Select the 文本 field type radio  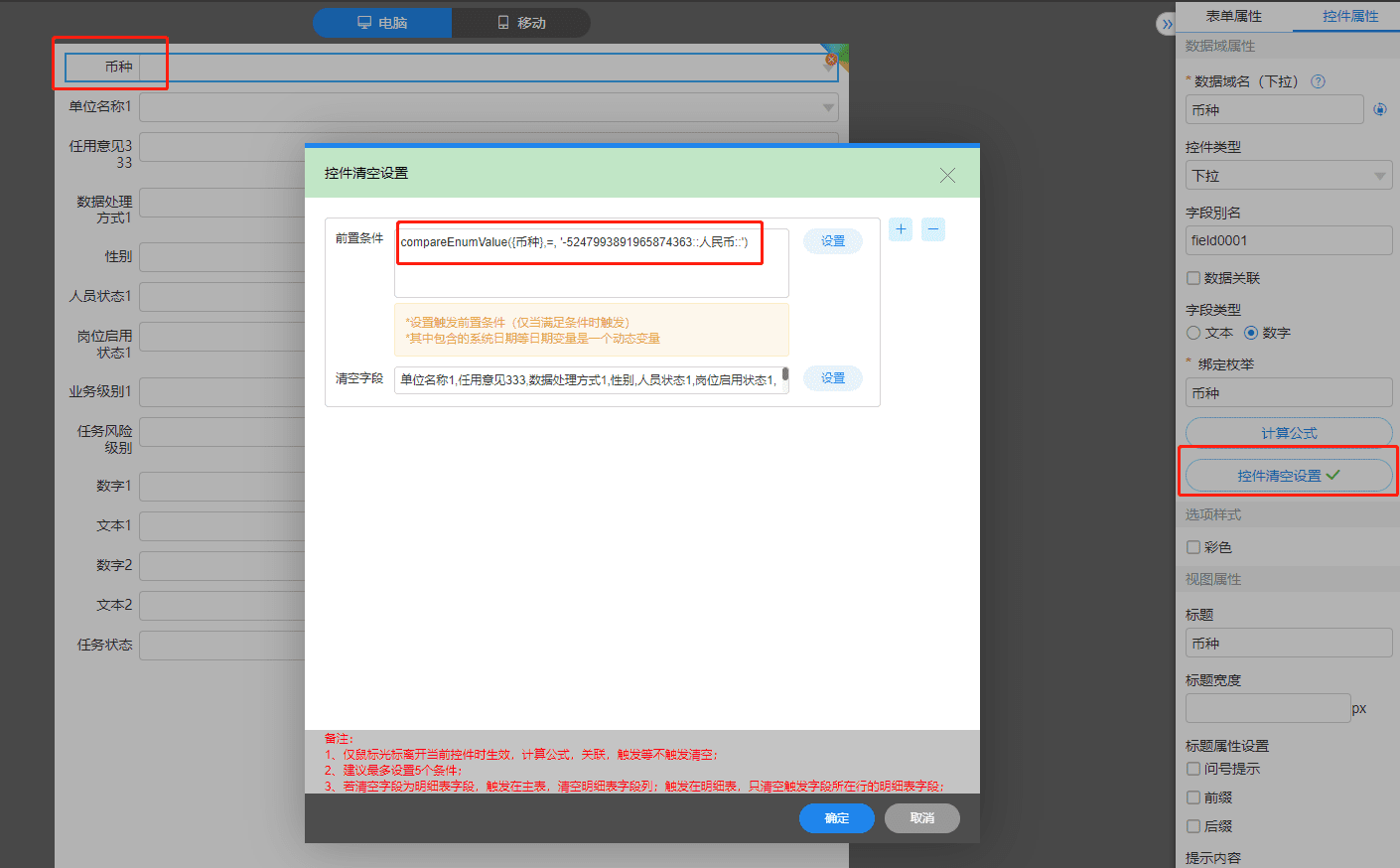(1193, 333)
